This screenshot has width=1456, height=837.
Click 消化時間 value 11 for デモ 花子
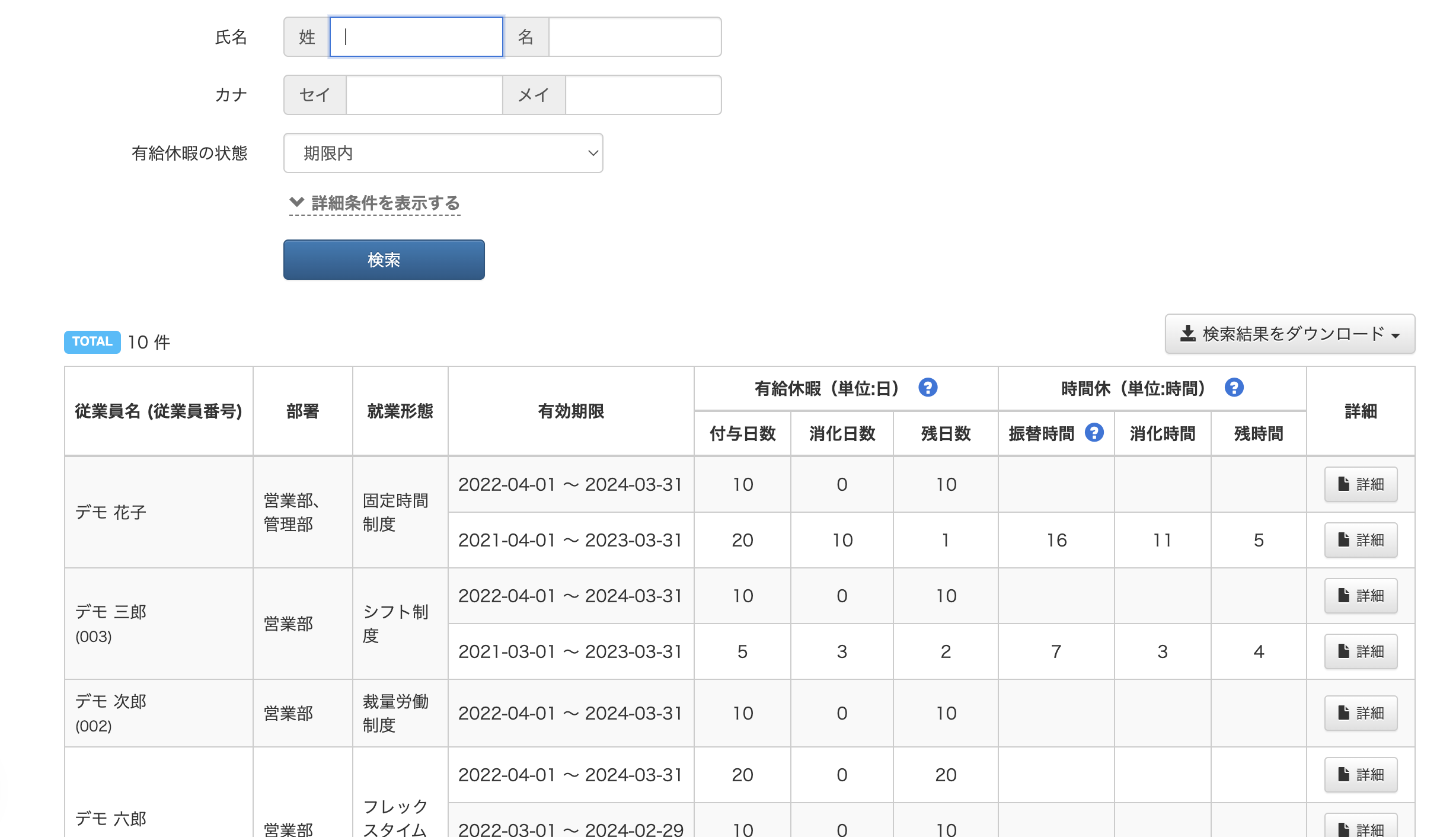(1163, 540)
